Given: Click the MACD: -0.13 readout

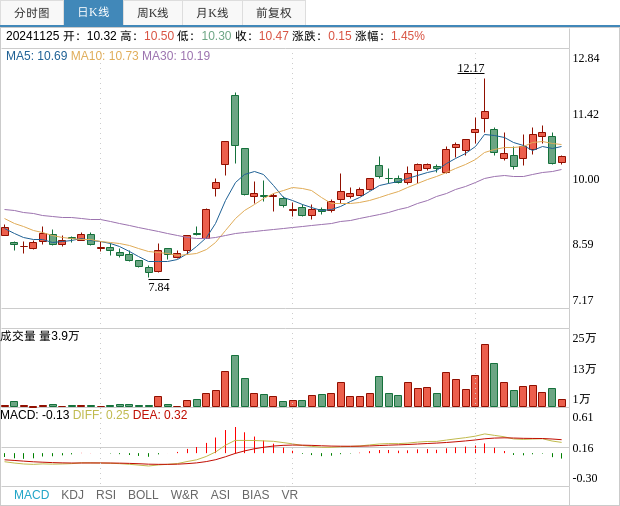Looking at the screenshot, I should pyautogui.click(x=35, y=415).
